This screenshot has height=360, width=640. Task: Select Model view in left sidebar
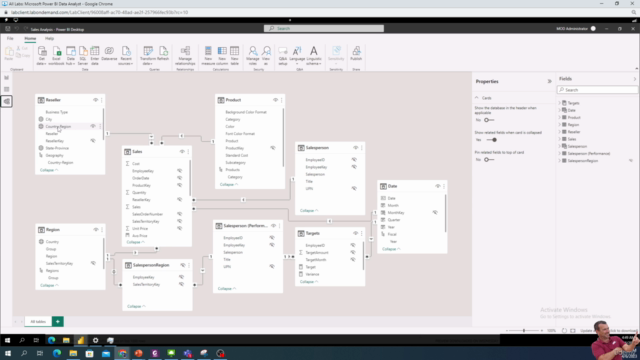click(7, 101)
